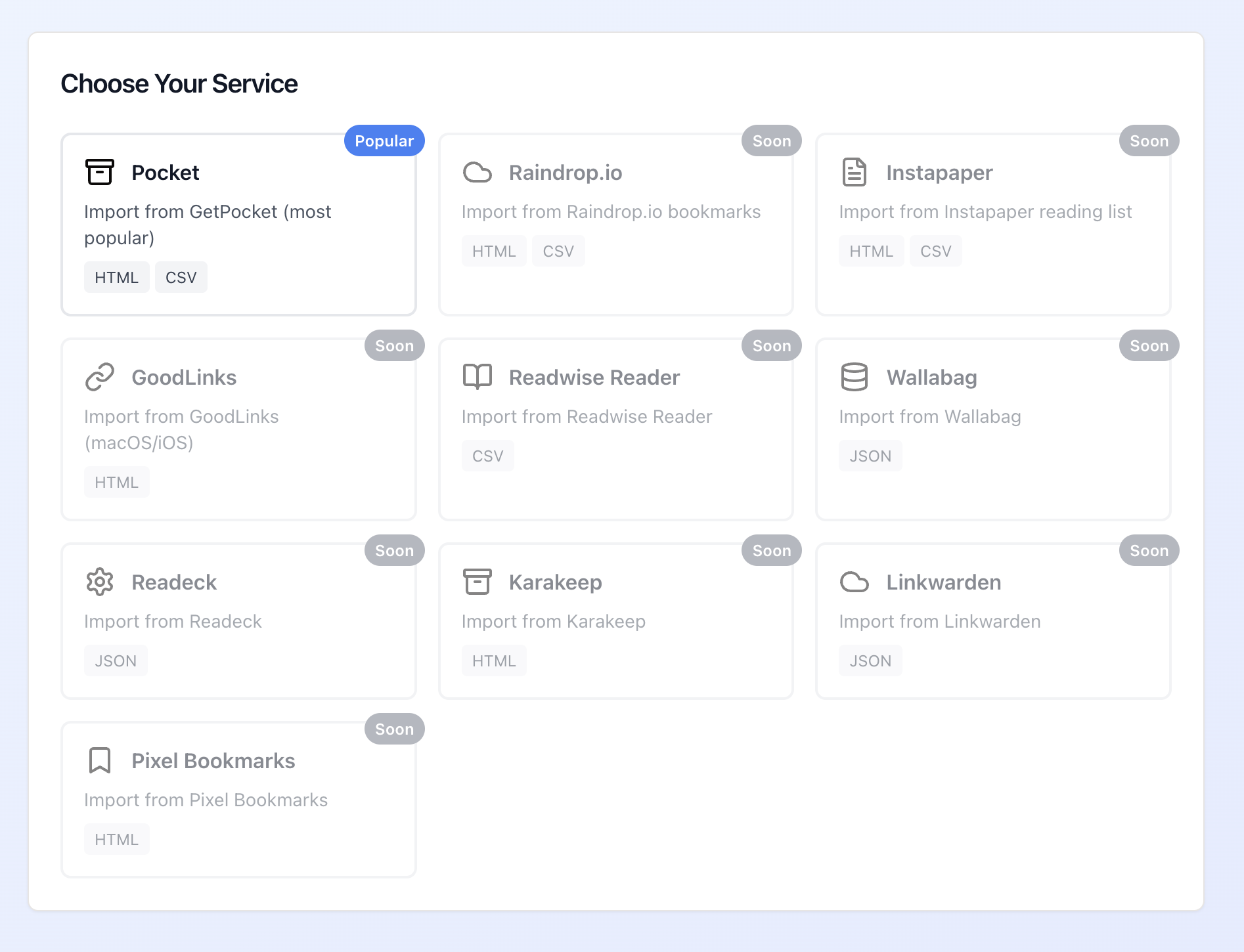The height and width of the screenshot is (952, 1244).
Task: Click the Readeck gear icon
Action: [100, 582]
